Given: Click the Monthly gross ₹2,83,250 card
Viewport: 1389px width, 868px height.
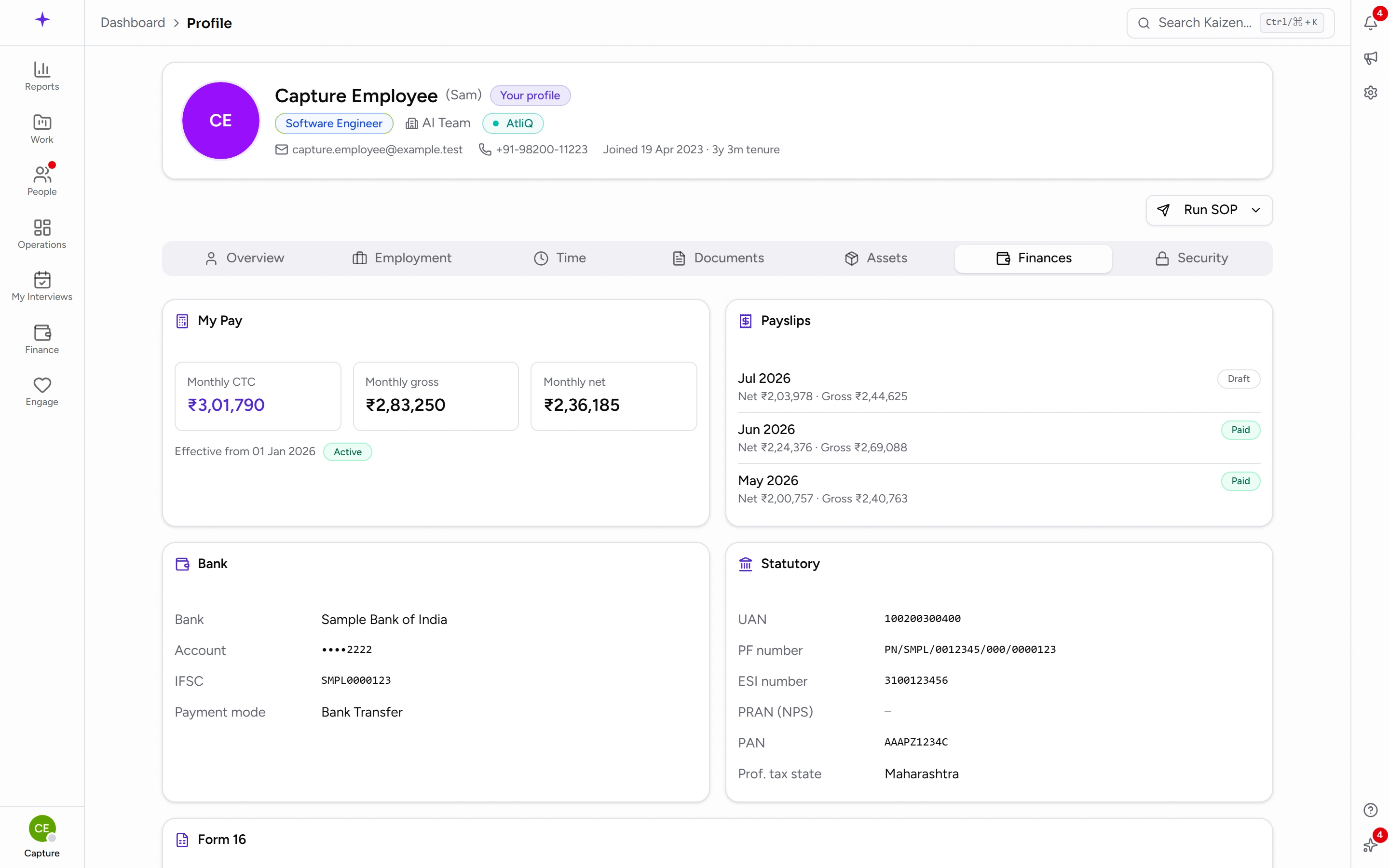Looking at the screenshot, I should point(436,396).
